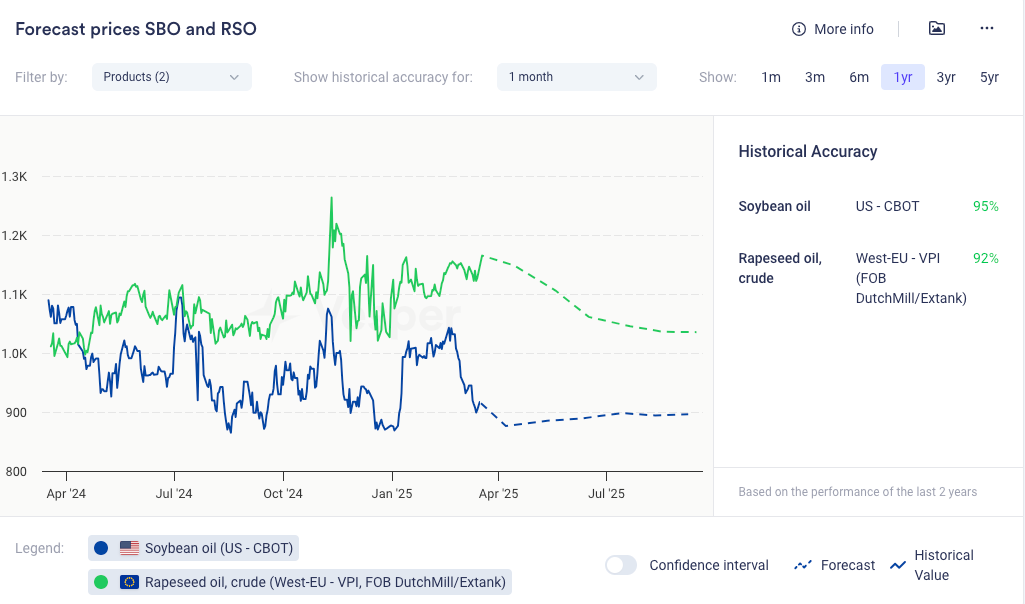Click the rapeseed price peak on chart

click(x=331, y=198)
